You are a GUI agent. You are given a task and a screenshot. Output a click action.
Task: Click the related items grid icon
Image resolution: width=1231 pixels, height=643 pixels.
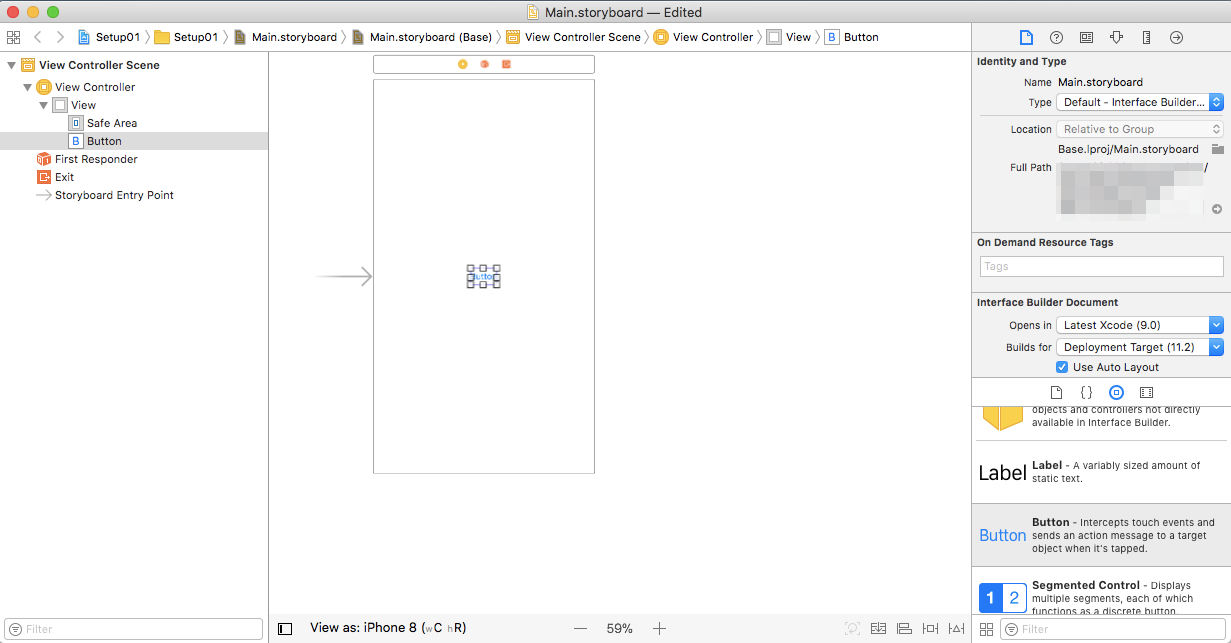[x=13, y=37]
